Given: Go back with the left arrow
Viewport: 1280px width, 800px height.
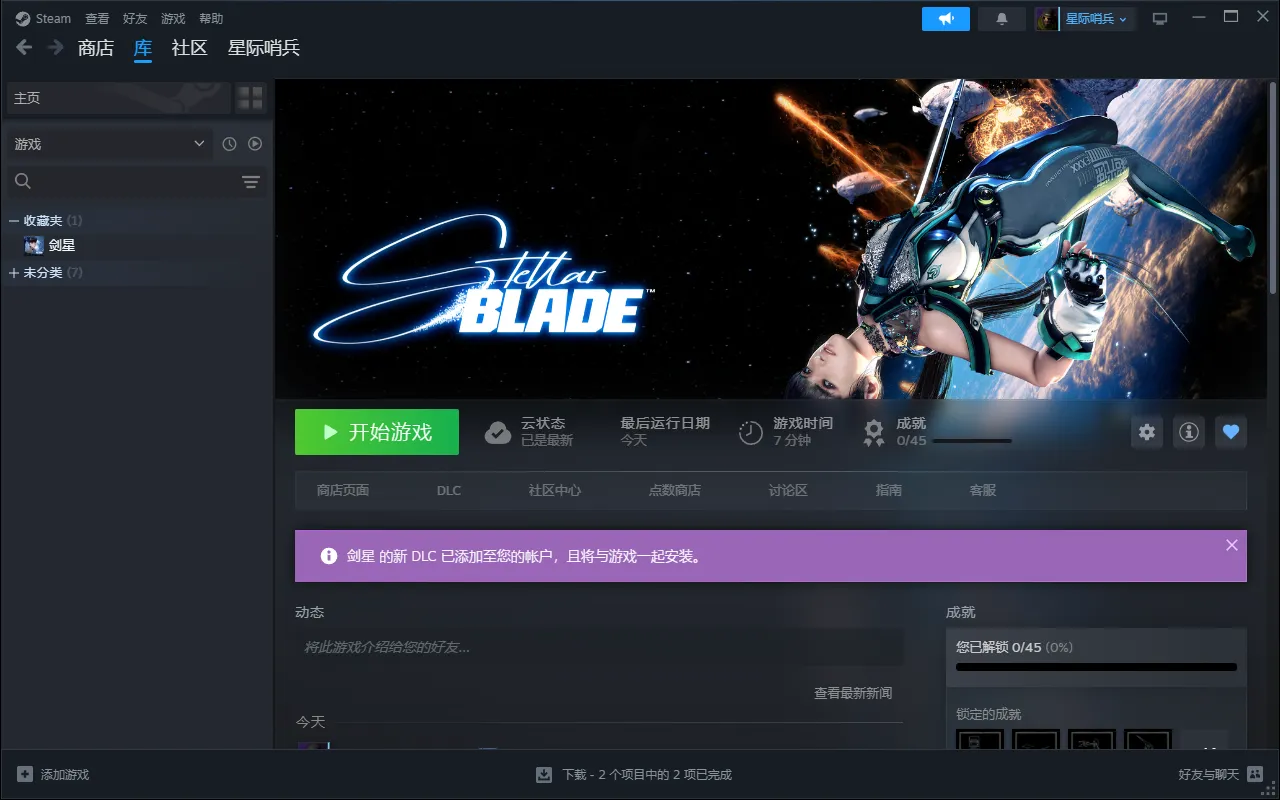Looking at the screenshot, I should coord(24,47).
